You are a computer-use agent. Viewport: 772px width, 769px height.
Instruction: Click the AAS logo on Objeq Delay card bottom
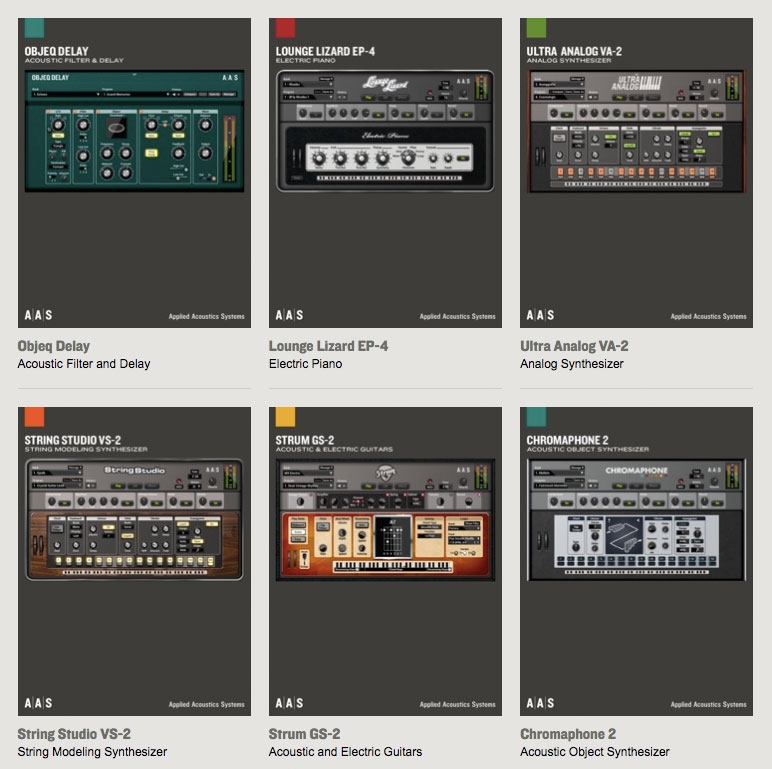(x=38, y=315)
